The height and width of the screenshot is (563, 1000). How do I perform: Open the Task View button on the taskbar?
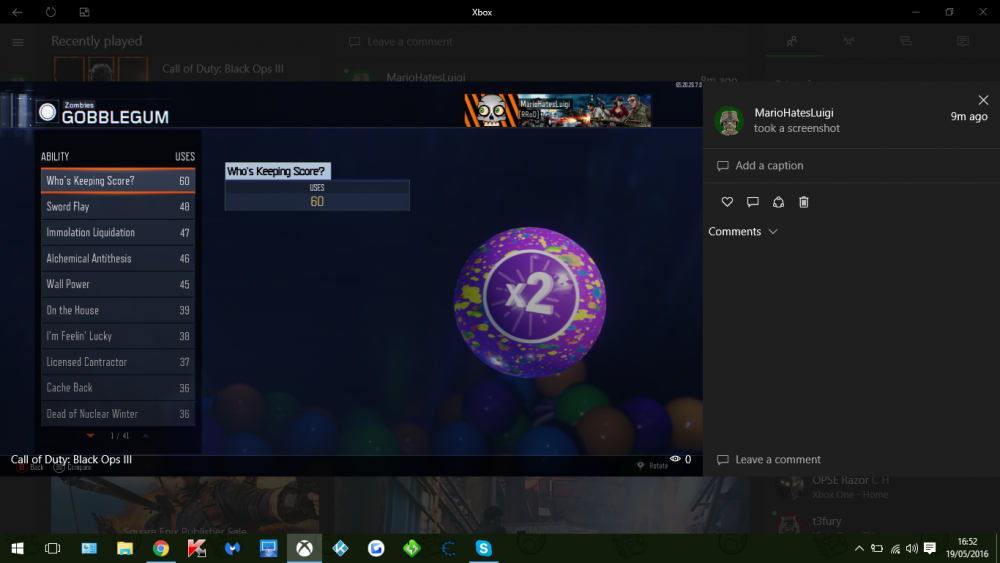point(53,548)
